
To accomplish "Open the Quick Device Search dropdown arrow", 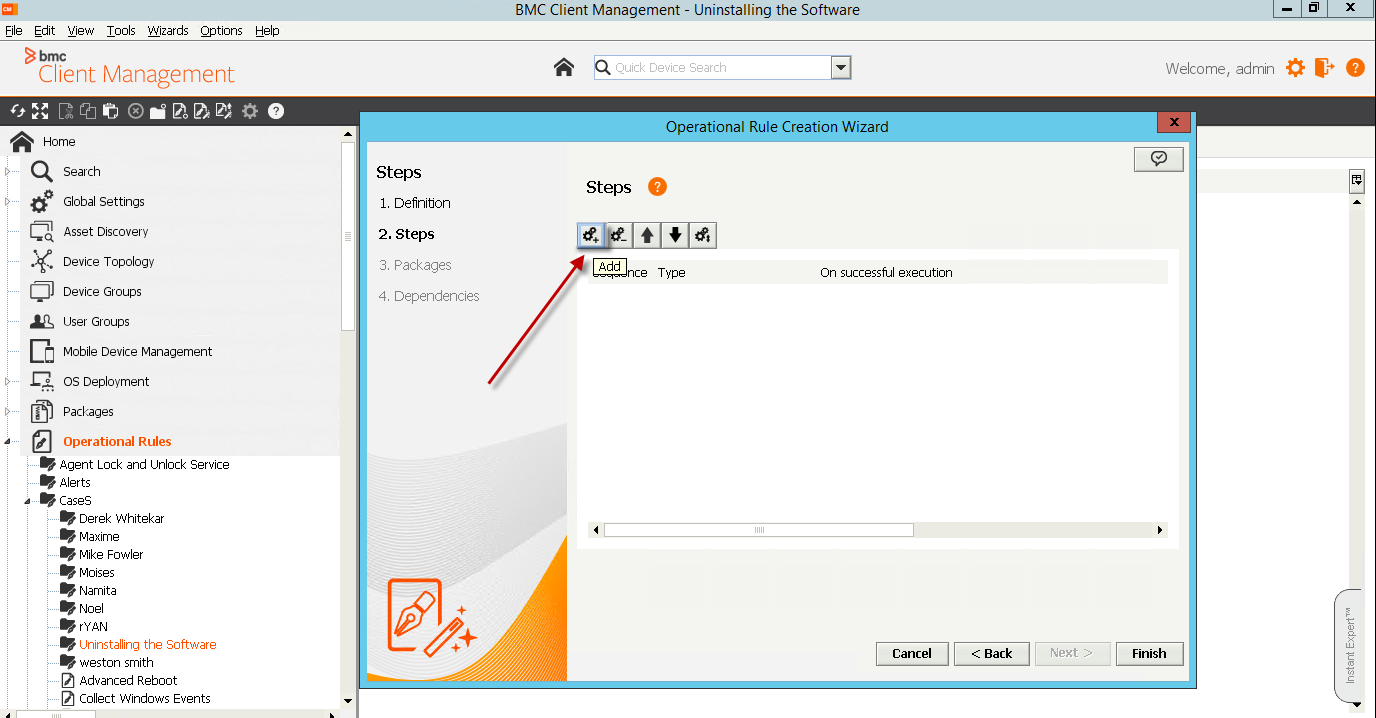I will pos(841,67).
